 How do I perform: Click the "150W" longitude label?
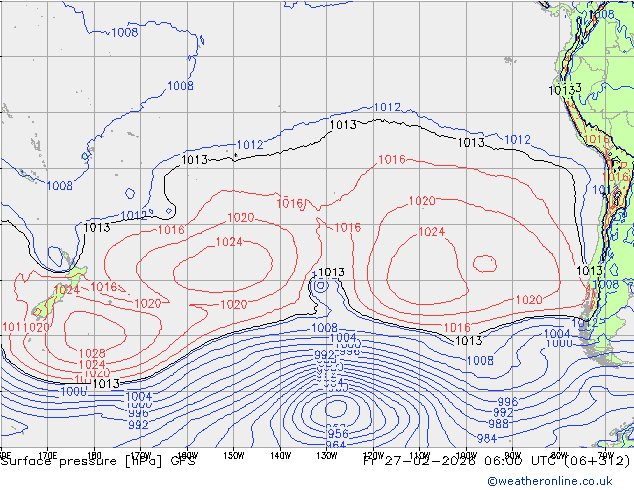[x=234, y=456]
